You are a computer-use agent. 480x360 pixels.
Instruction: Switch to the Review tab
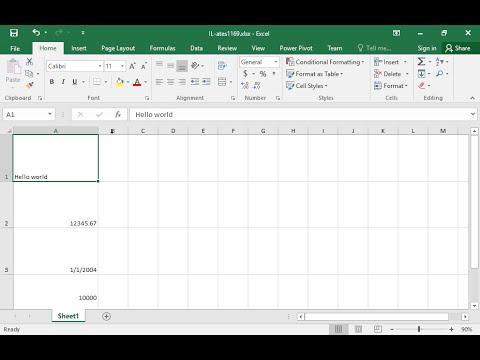tap(227, 48)
